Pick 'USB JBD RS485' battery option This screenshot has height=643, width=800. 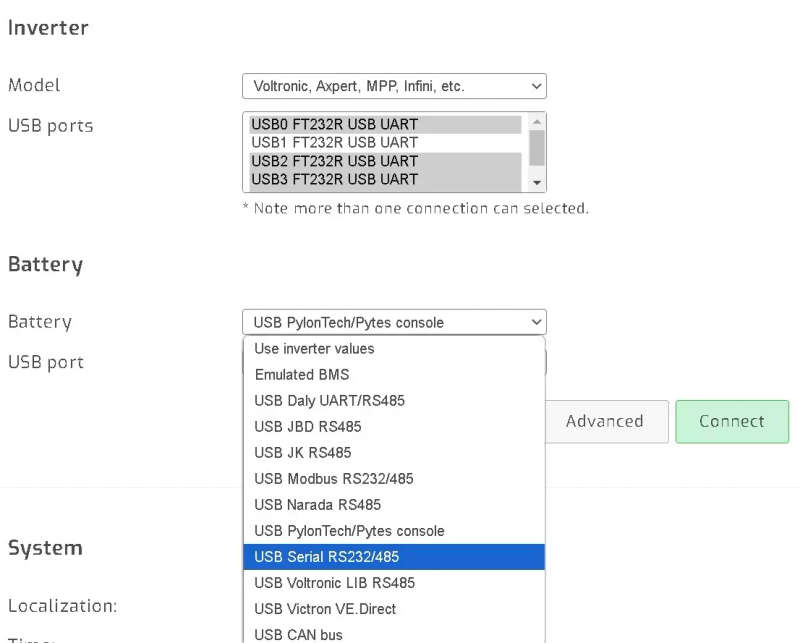[394, 427]
